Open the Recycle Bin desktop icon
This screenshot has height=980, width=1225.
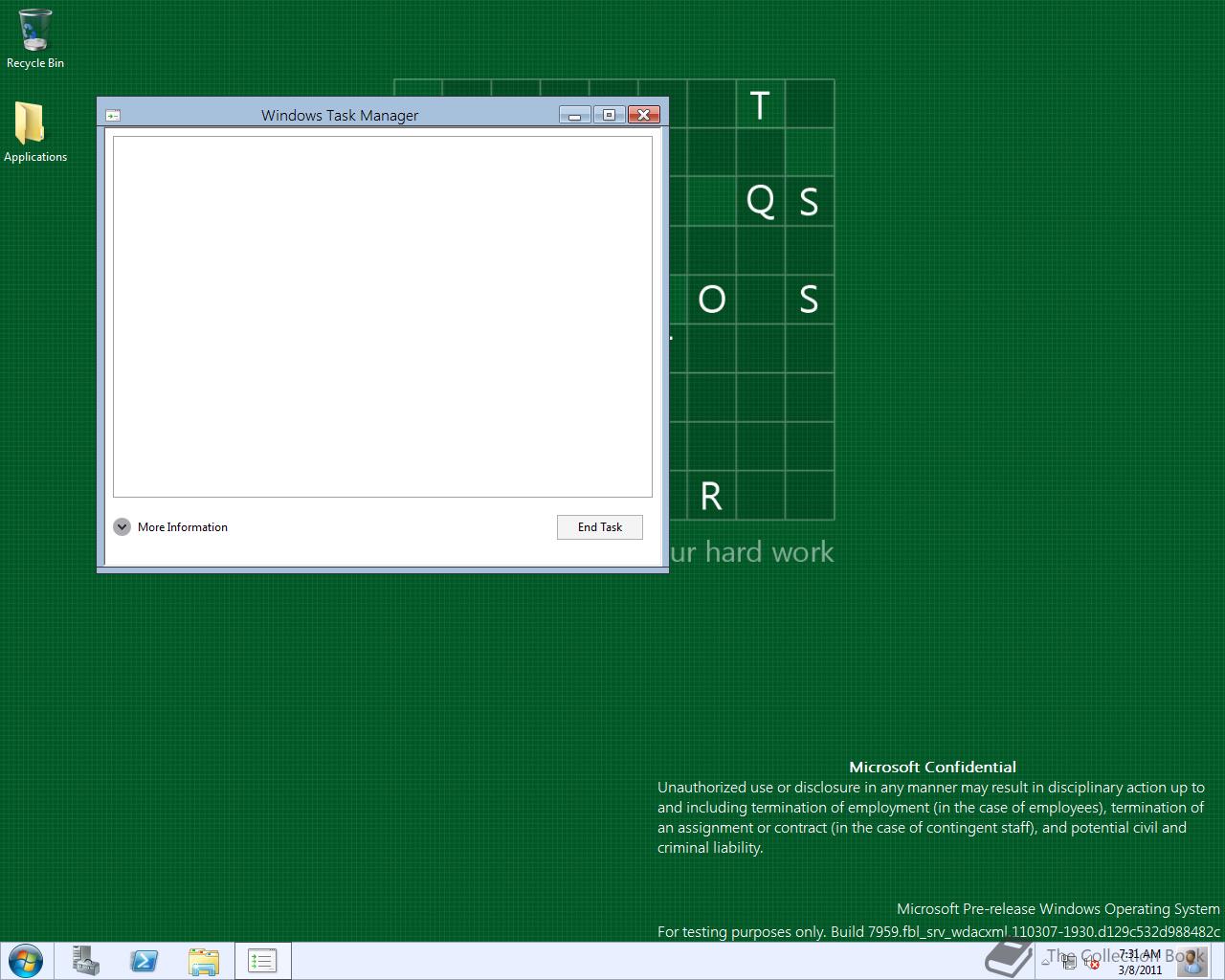pyautogui.click(x=35, y=39)
